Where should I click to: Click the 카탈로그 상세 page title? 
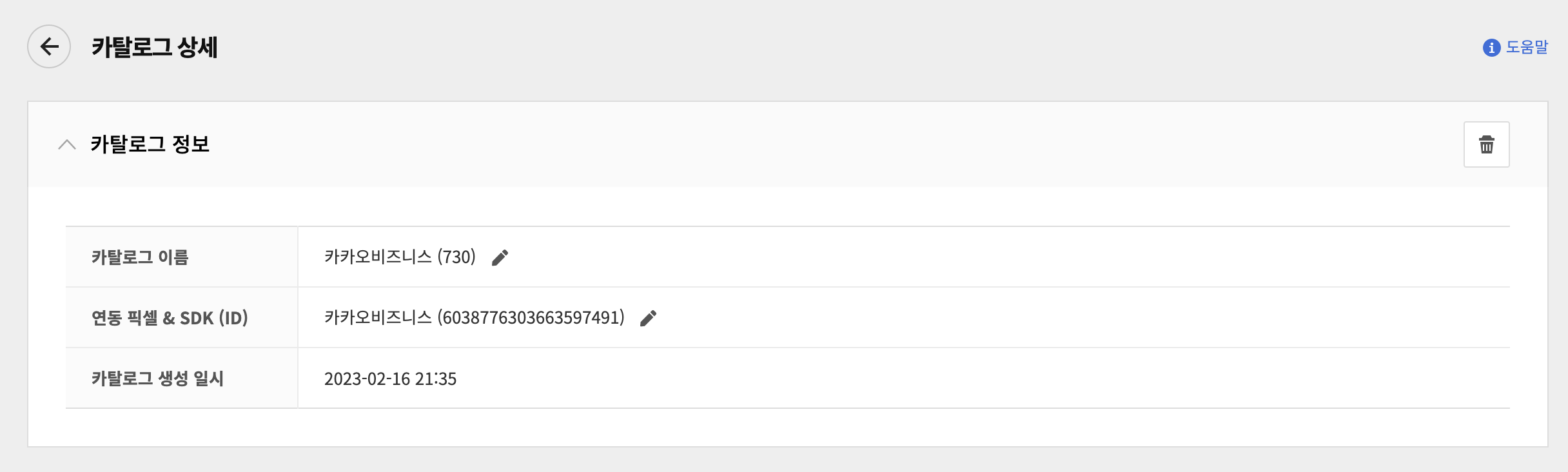click(x=154, y=47)
